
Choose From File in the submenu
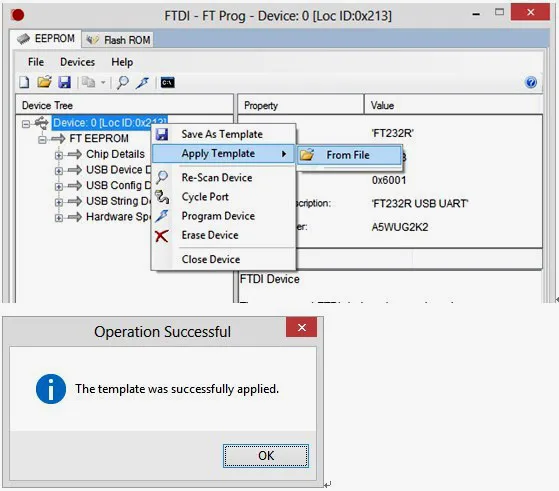349,155
